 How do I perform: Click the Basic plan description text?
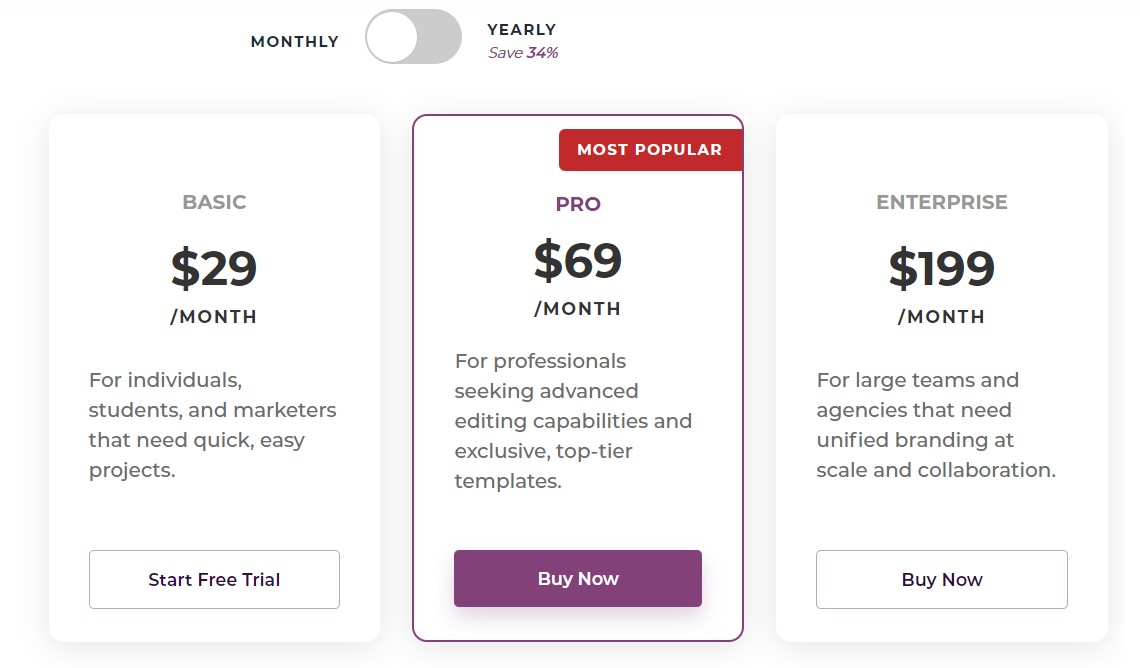tap(212, 425)
